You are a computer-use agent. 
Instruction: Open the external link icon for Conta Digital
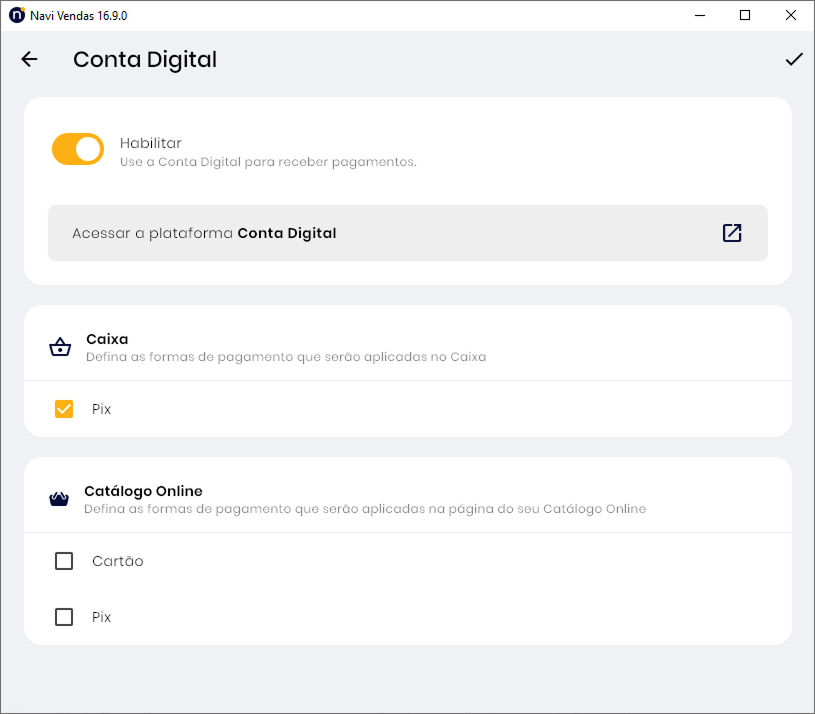732,233
